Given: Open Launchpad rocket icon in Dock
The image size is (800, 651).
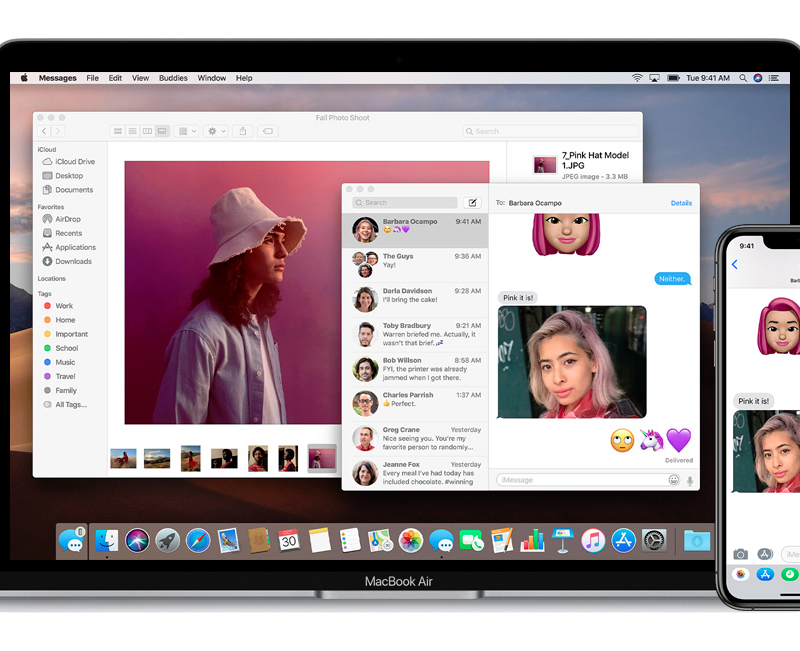Looking at the screenshot, I should 167,541.
